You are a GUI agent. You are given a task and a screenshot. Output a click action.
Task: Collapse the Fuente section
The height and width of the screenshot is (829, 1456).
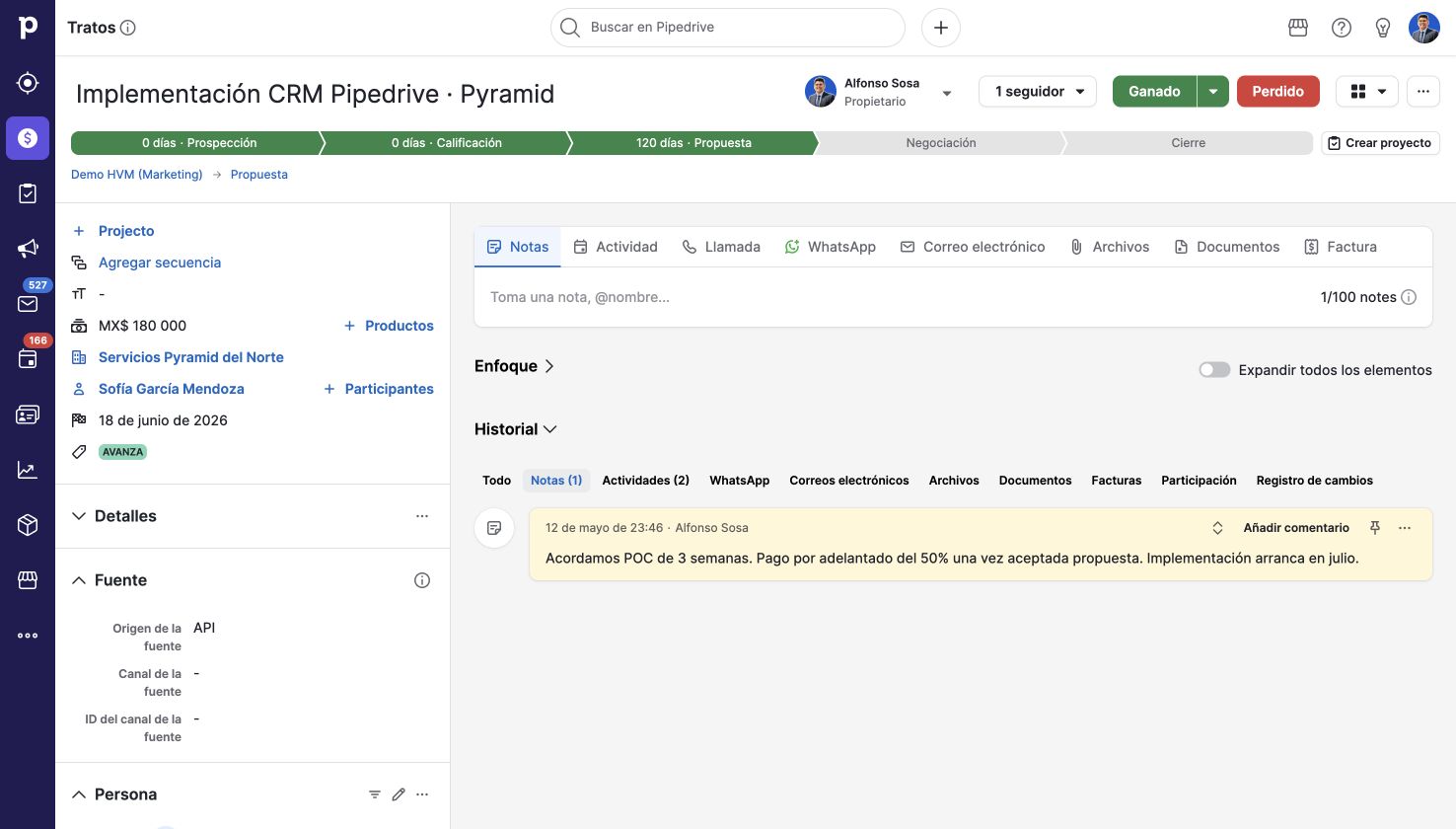pyautogui.click(x=79, y=580)
